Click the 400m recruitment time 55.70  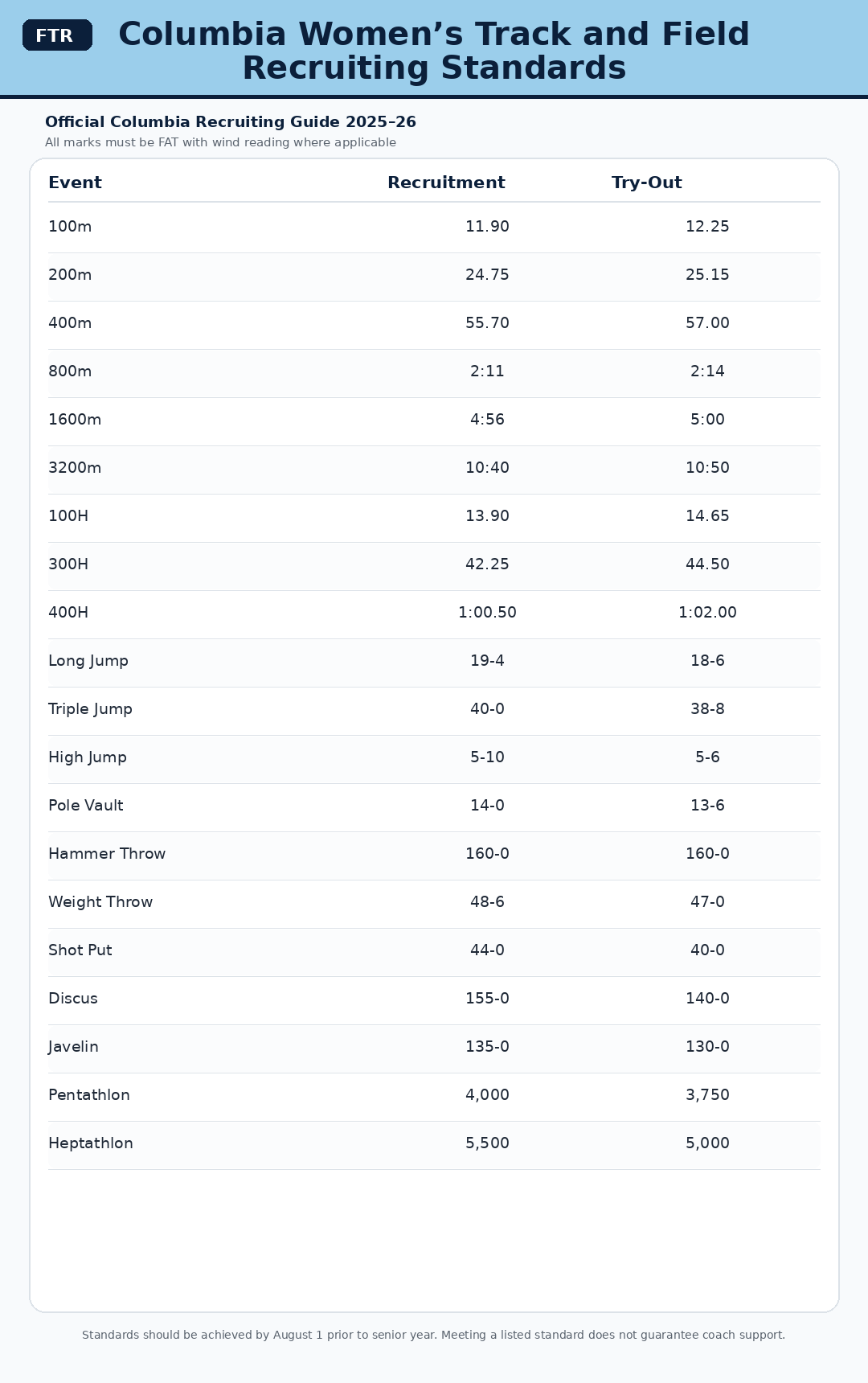tap(487, 323)
